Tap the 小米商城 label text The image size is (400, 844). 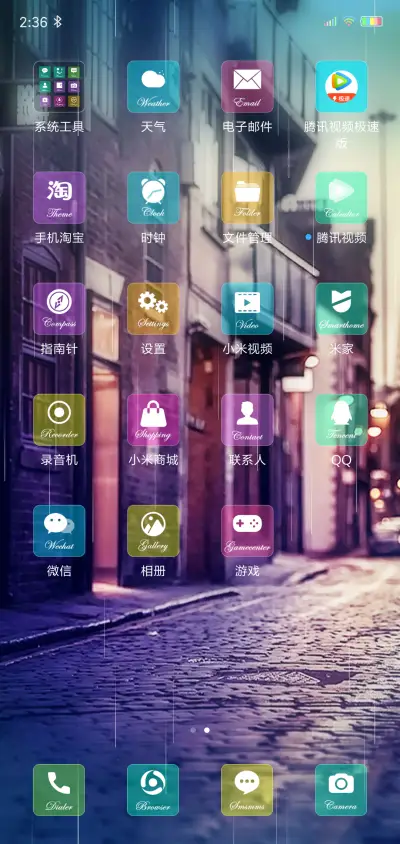tap(153, 460)
